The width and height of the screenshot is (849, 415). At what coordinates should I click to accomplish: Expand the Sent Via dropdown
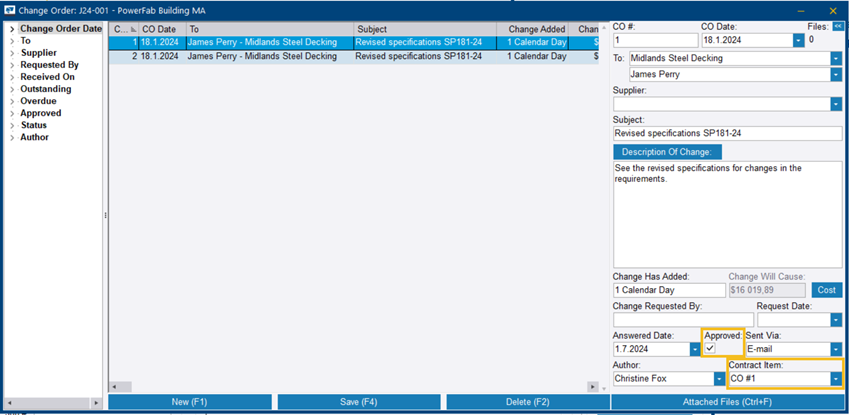(835, 349)
